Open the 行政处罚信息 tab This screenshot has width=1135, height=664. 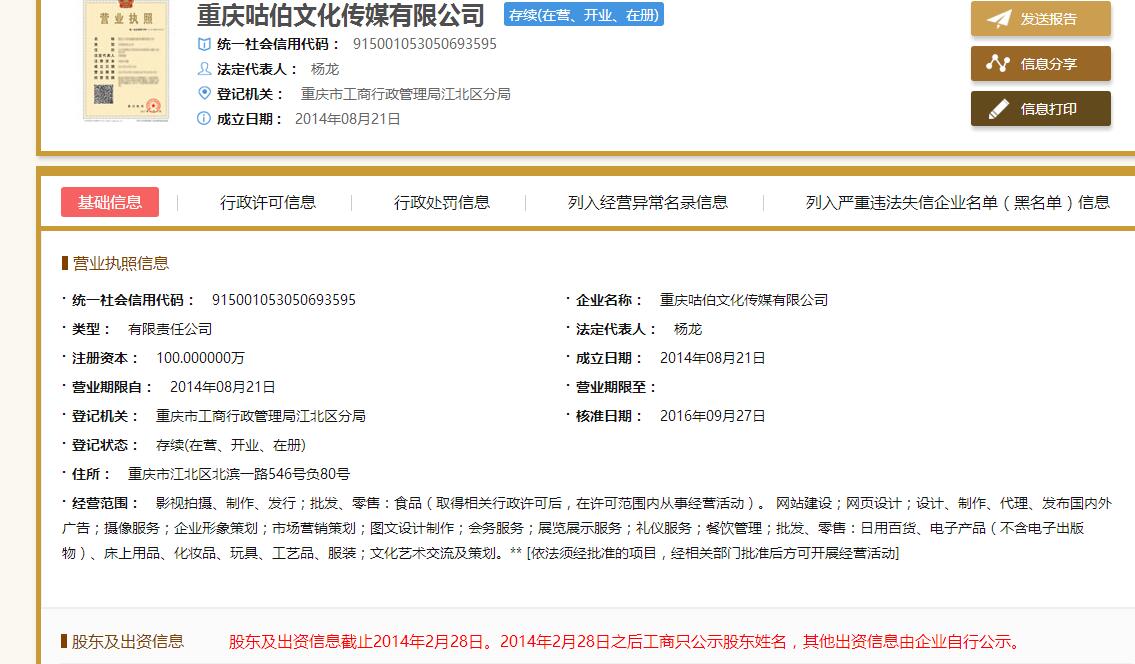coord(442,203)
